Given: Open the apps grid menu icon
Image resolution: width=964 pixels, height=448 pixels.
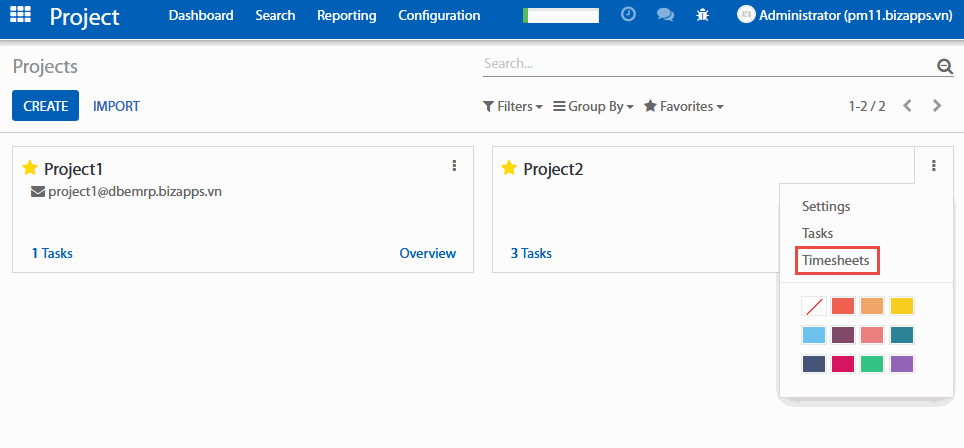Looking at the screenshot, I should click(x=20, y=15).
